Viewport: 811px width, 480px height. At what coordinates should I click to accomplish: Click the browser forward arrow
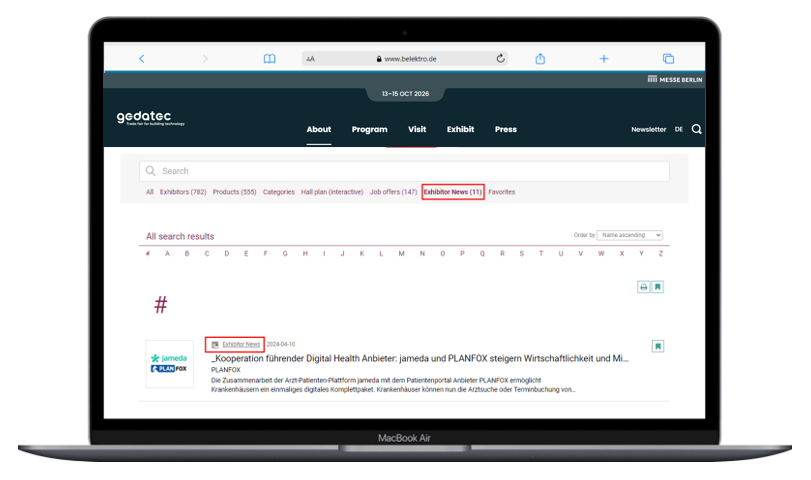205,59
